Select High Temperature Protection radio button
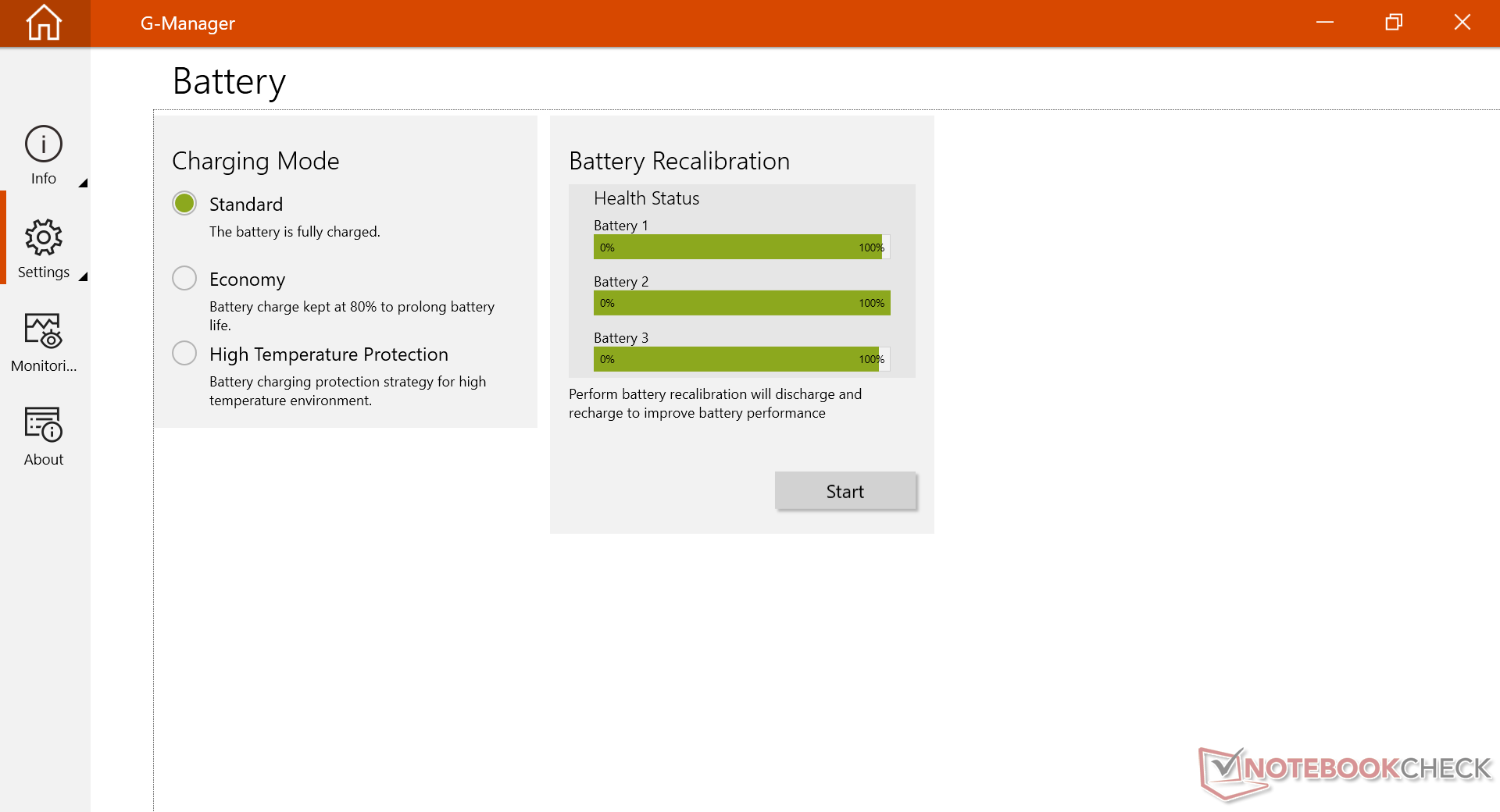 point(184,353)
